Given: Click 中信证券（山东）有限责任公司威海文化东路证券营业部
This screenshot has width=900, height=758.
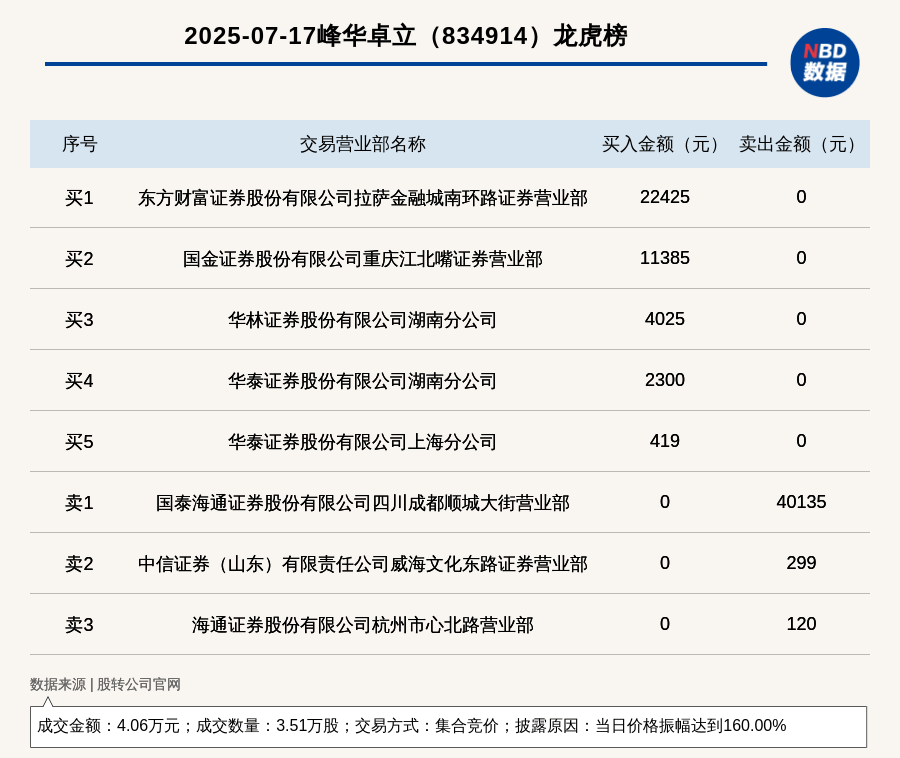Looking at the screenshot, I should 363,563.
